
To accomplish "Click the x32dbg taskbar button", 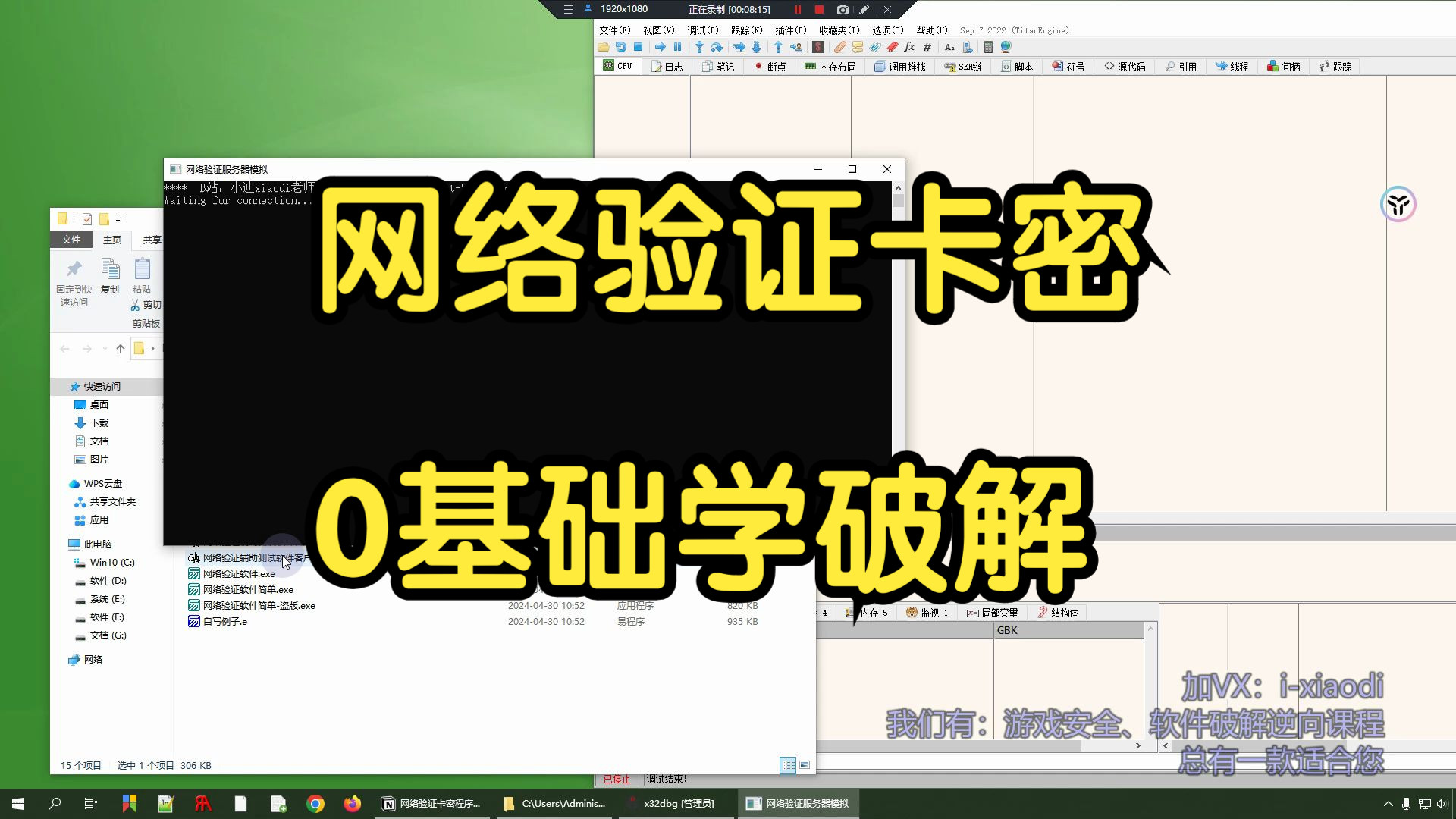I will click(x=676, y=804).
